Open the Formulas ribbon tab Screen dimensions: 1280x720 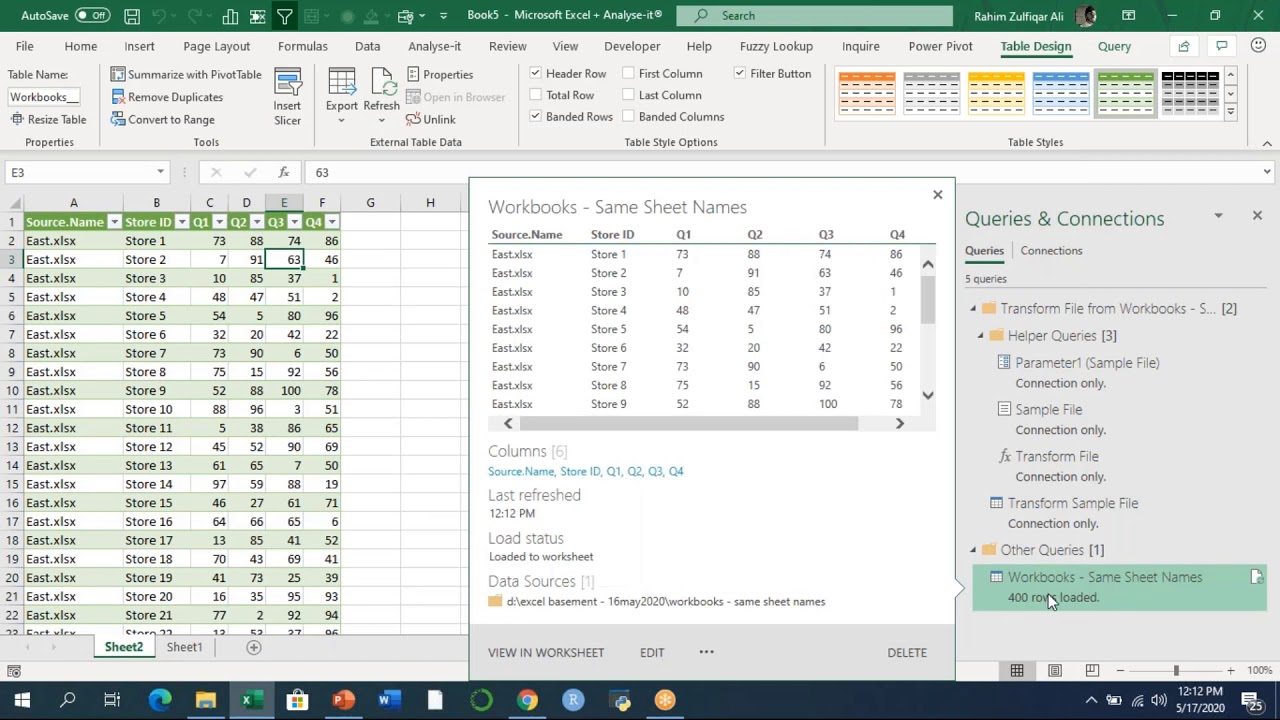302,46
